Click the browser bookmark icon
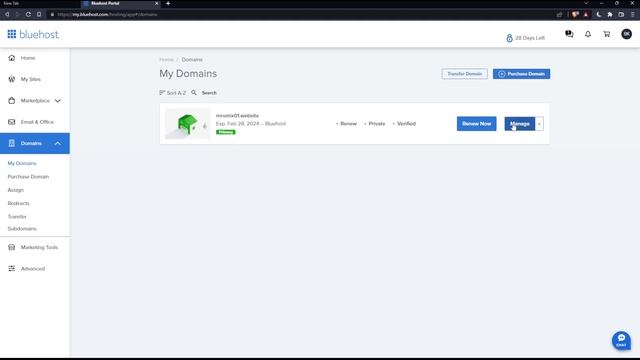This screenshot has width=640, height=360. pos(39,14)
